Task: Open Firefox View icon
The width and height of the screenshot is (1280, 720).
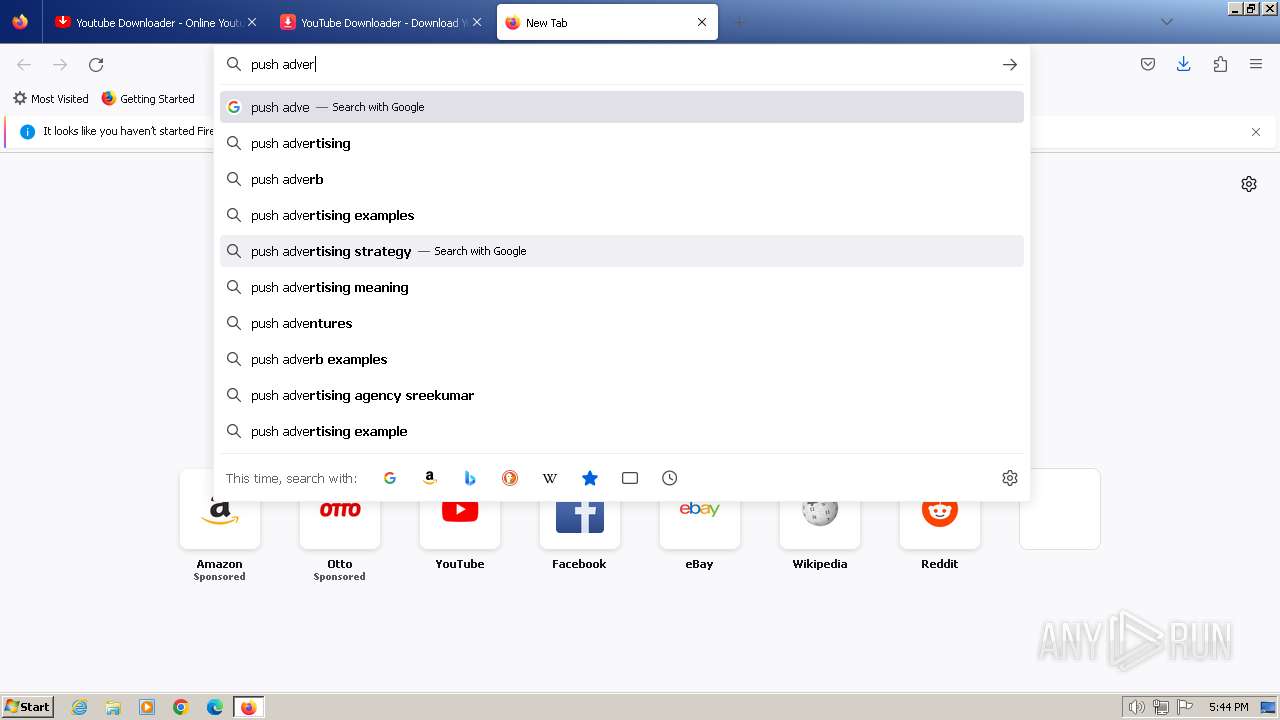Action: [20, 22]
